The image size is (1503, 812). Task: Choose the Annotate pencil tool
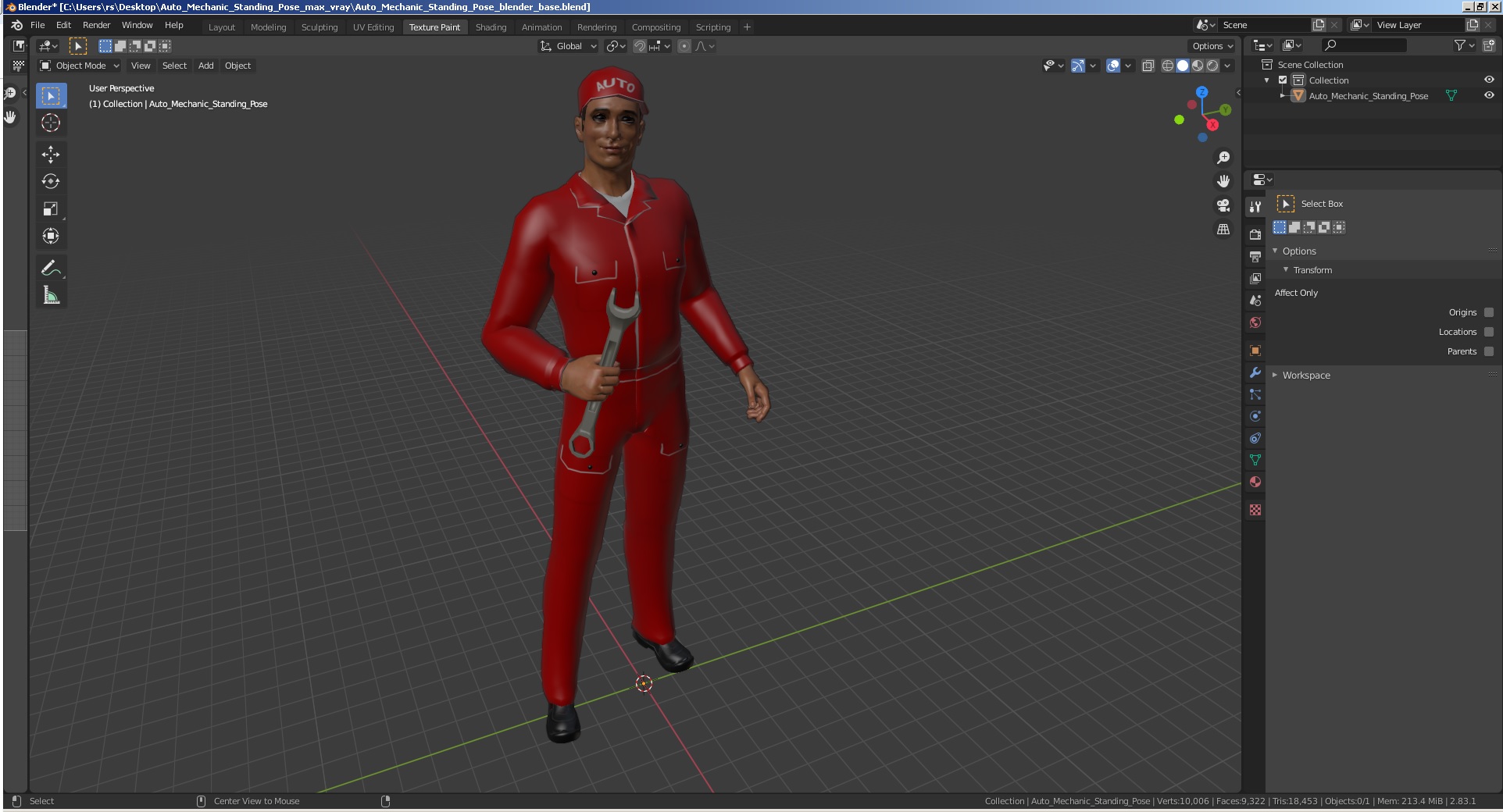pyautogui.click(x=51, y=268)
